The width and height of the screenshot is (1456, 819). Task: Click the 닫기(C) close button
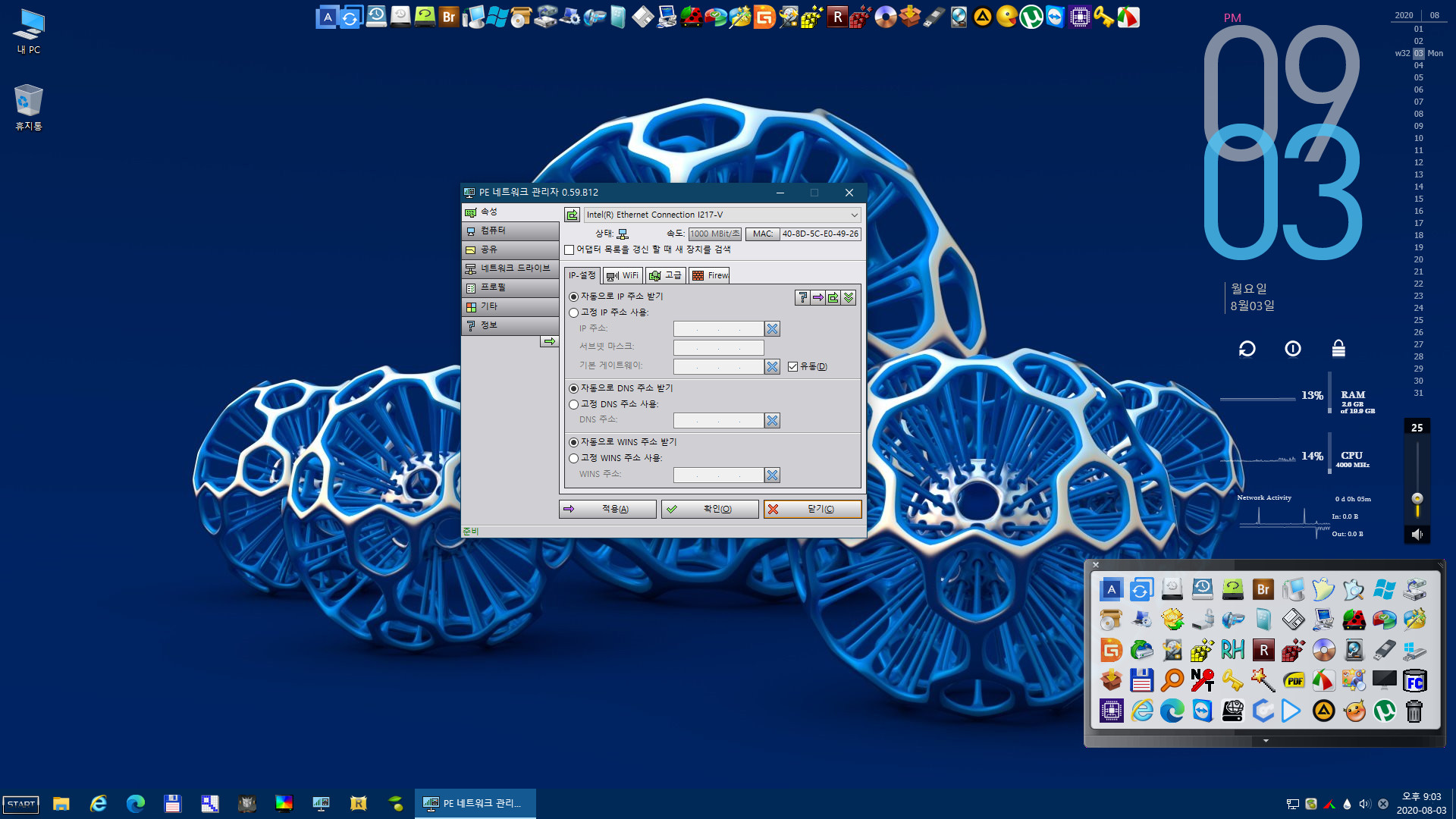pyautogui.click(x=812, y=510)
